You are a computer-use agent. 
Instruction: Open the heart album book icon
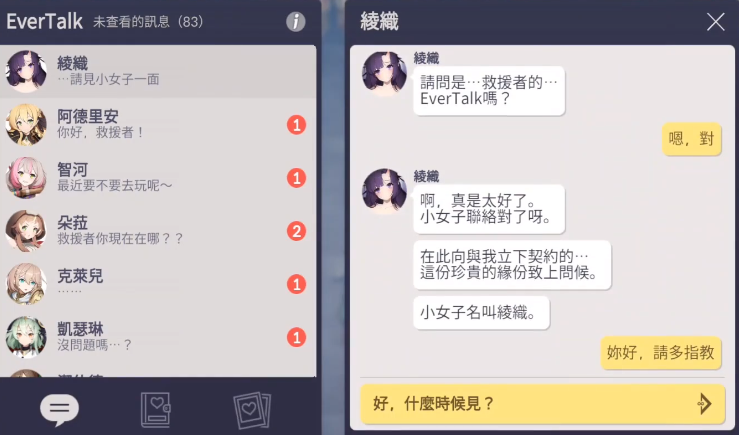coord(156,410)
